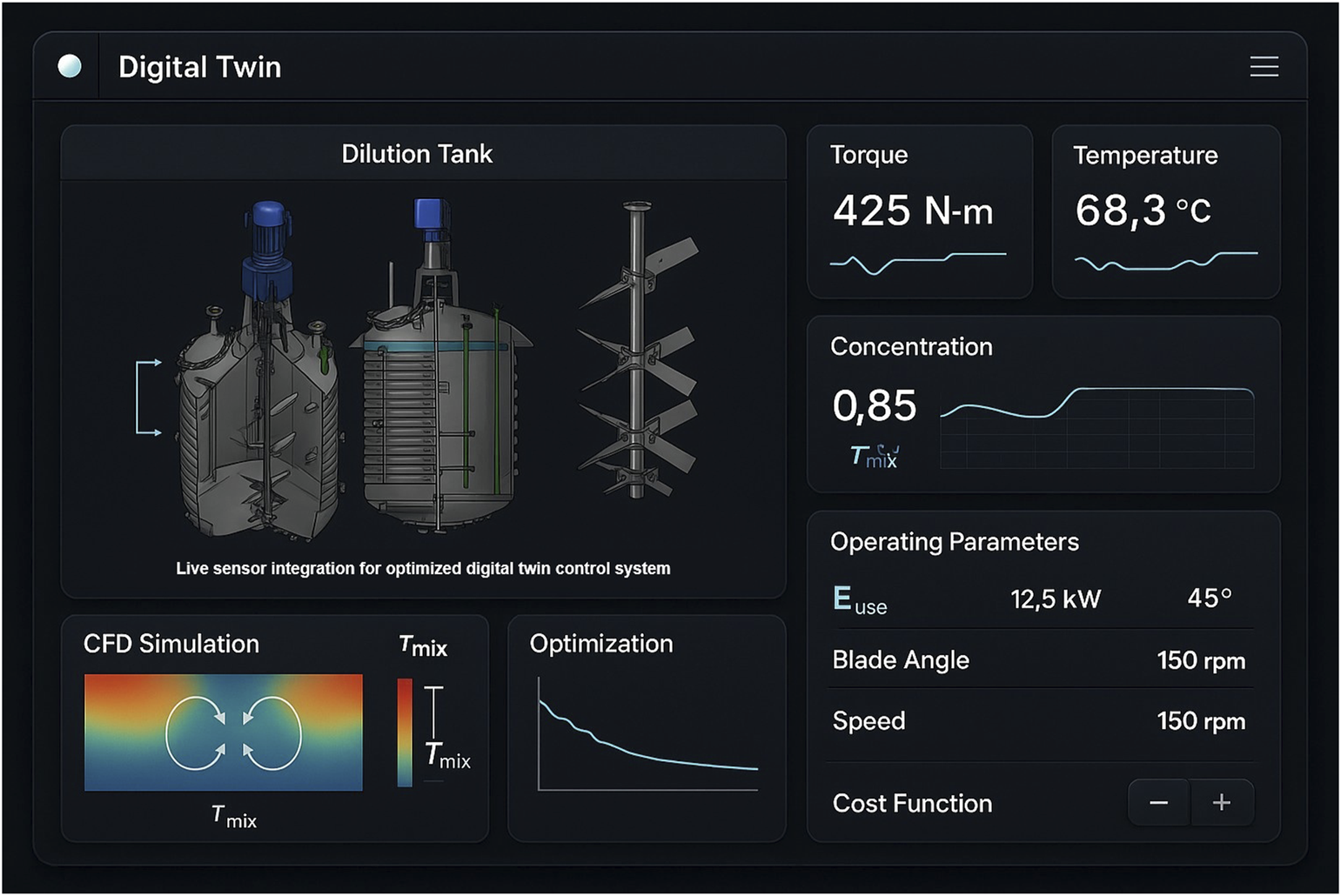This screenshot has height=896, width=1341.
Task: Open the Temperature card
Action: click(1165, 211)
